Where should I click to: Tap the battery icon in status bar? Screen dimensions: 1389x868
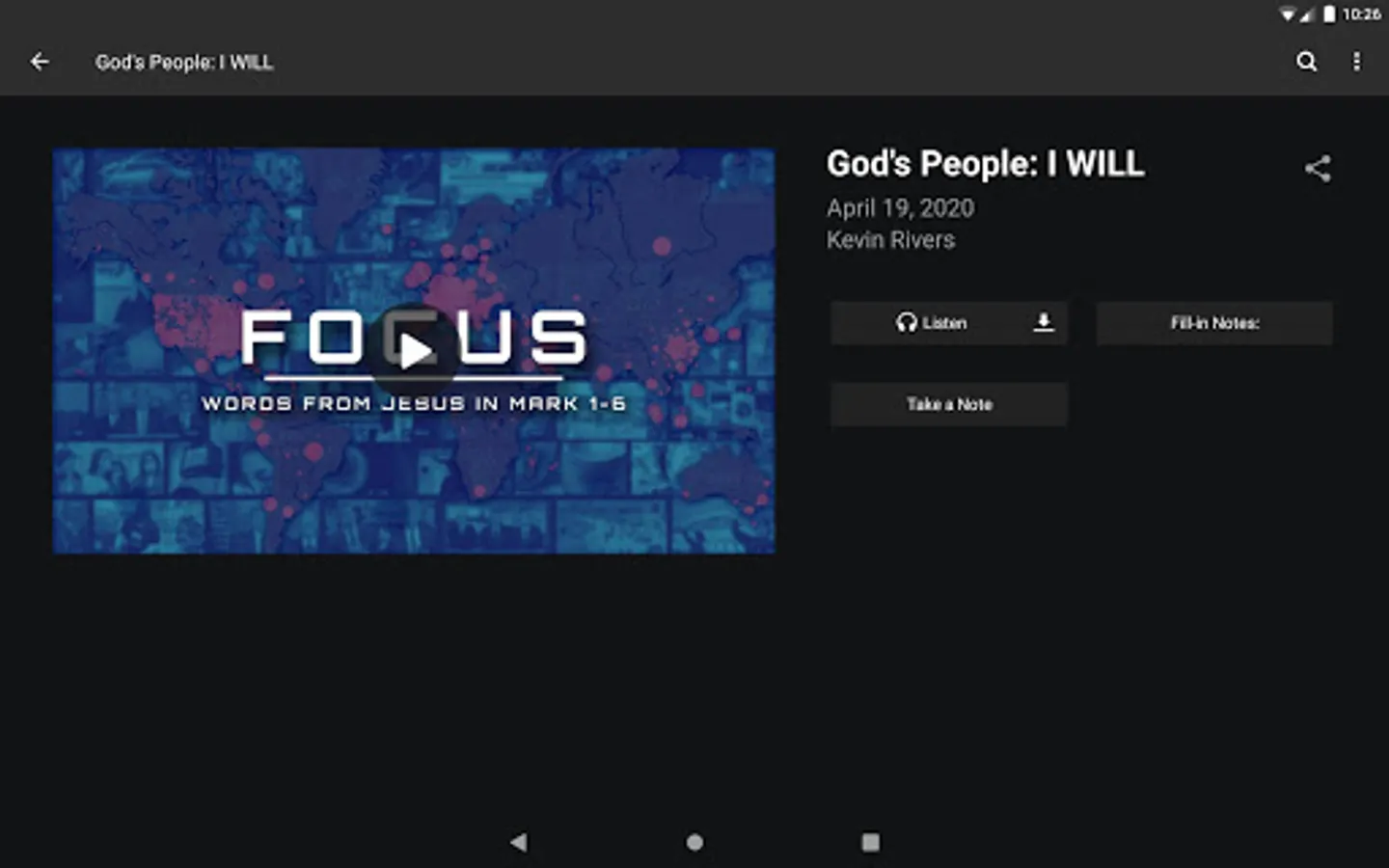pyautogui.click(x=1329, y=14)
